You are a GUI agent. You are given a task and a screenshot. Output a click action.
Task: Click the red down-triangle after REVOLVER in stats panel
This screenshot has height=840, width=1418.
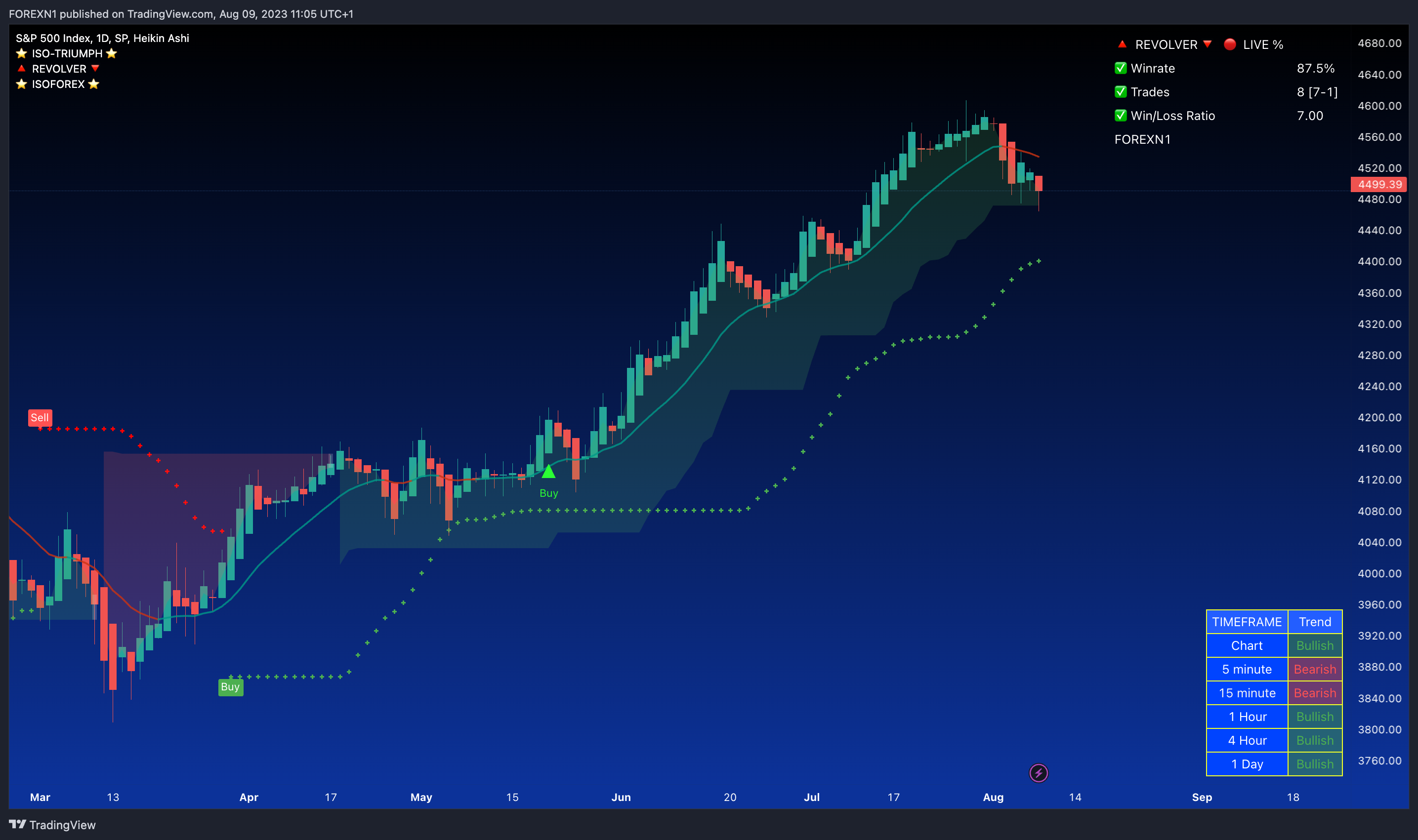[1208, 44]
